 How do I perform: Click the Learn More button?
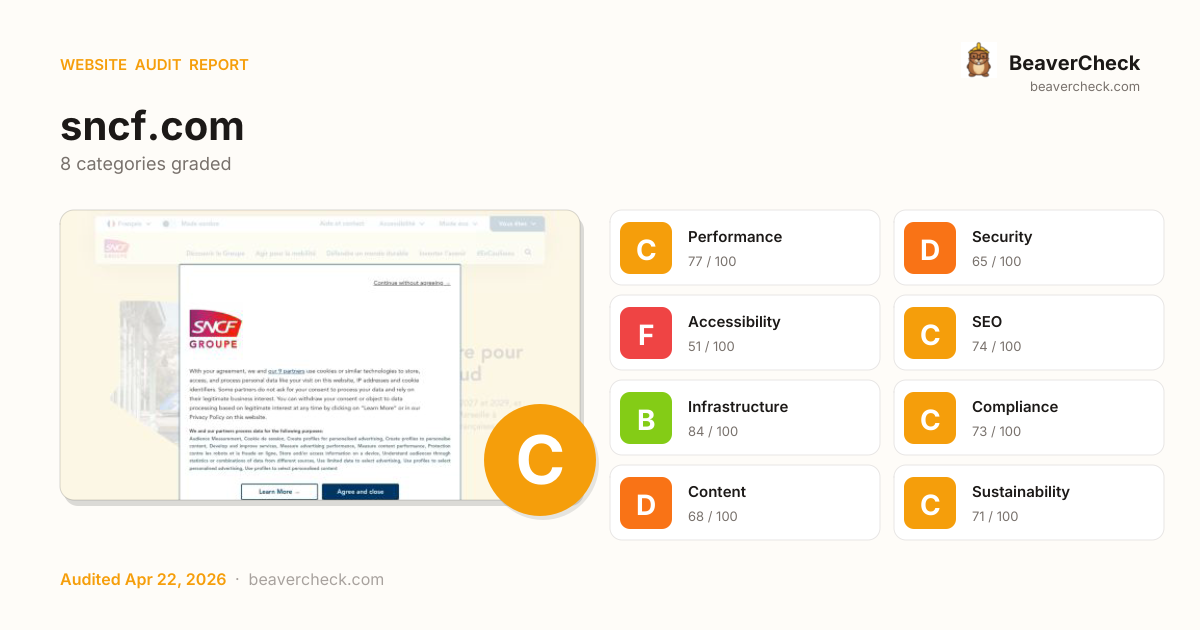pos(279,492)
